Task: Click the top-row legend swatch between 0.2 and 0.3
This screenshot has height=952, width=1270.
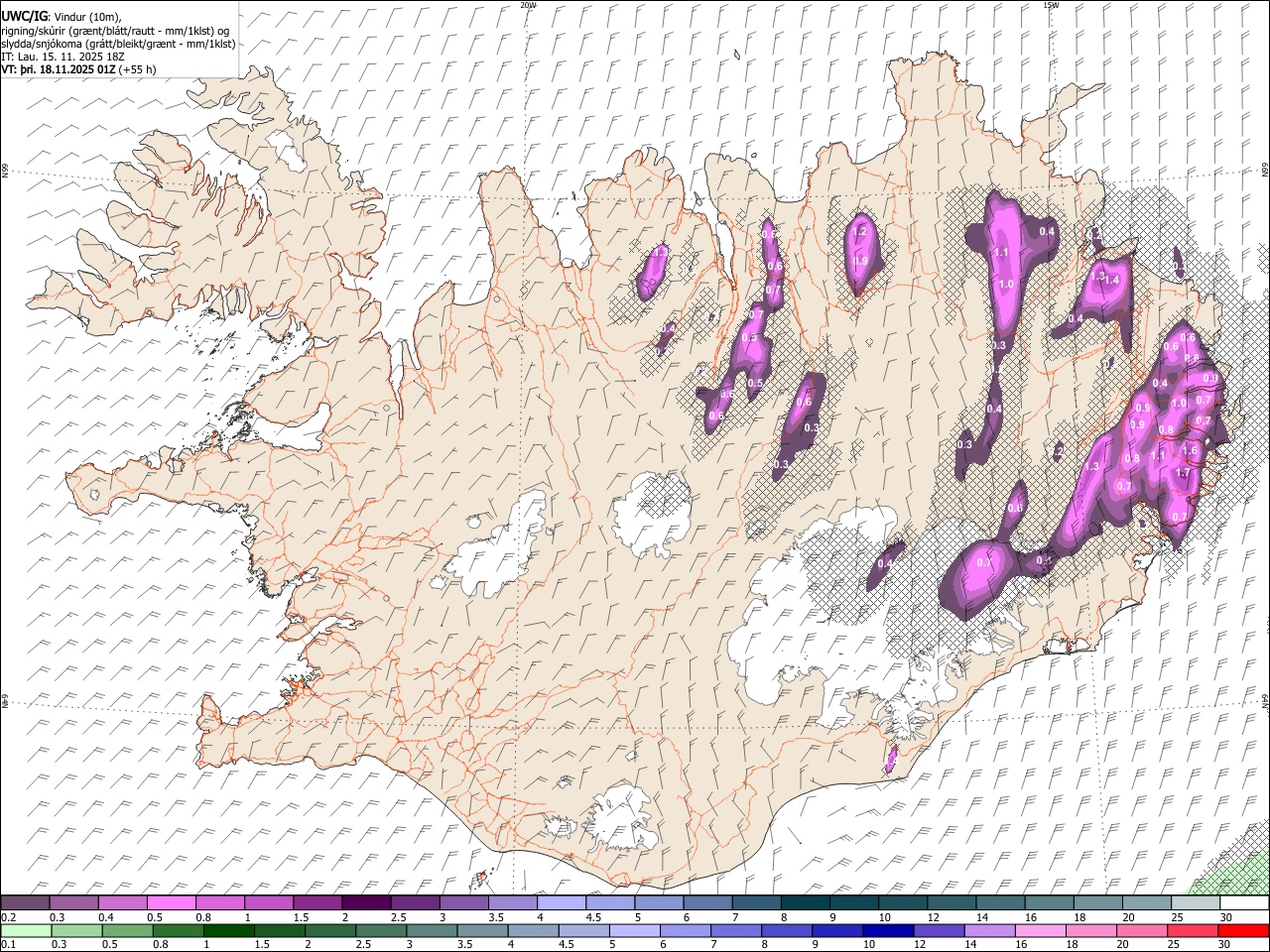Action: (x=25, y=902)
